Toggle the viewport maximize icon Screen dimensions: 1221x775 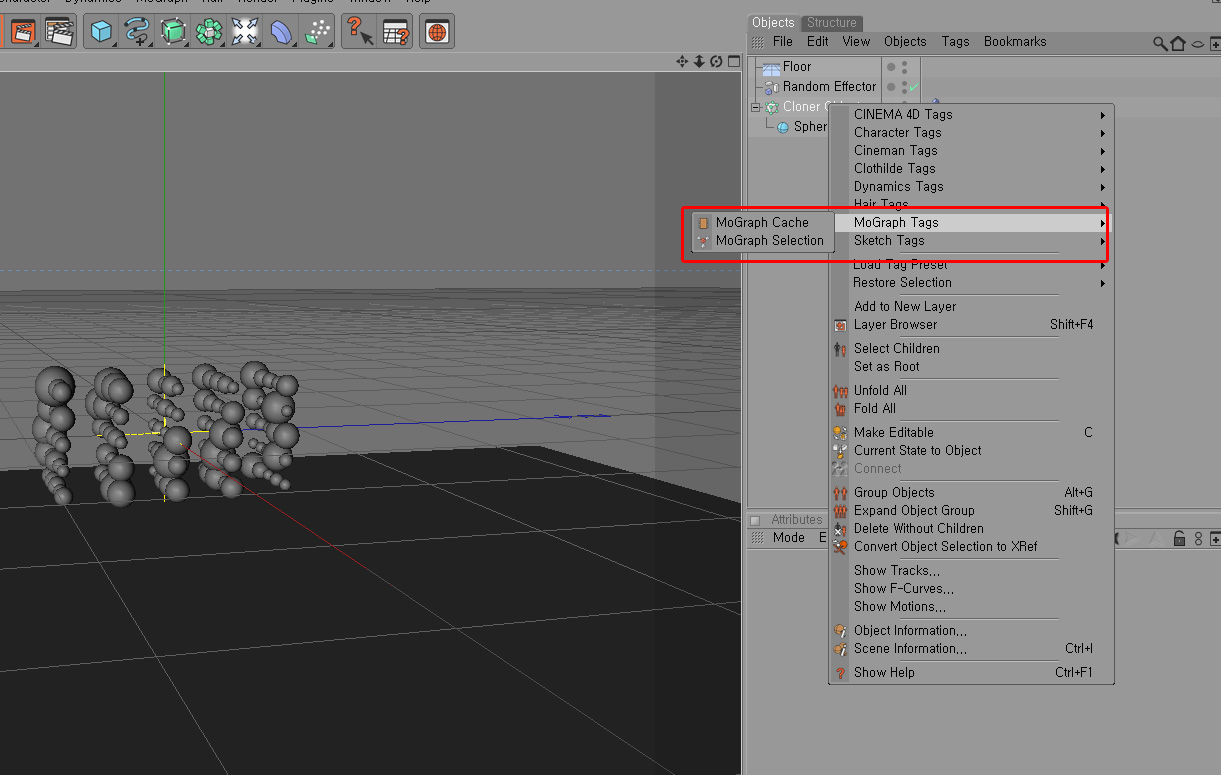point(732,62)
